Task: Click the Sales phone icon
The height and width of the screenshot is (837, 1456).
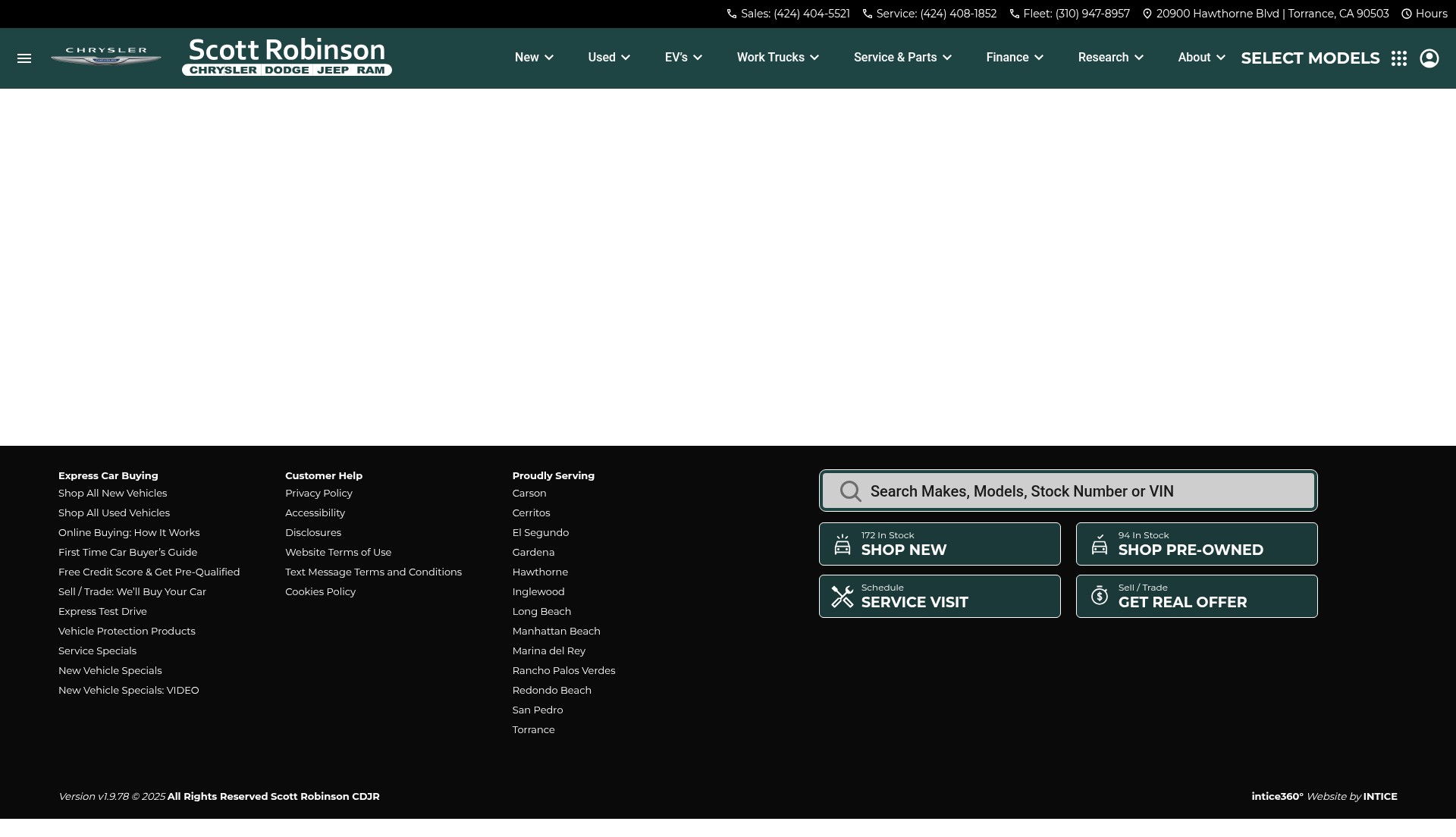Action: (732, 14)
